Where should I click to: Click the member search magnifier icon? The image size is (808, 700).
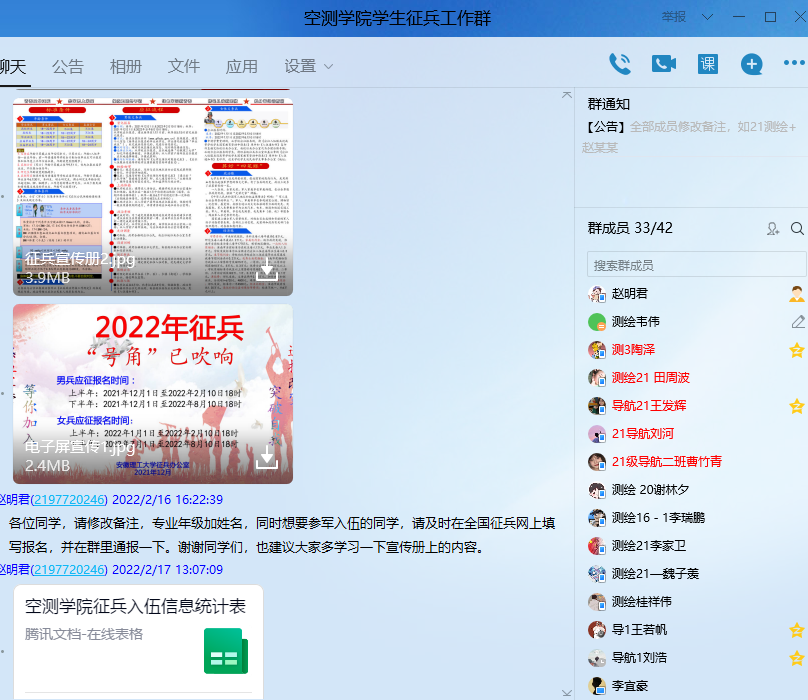click(x=797, y=229)
